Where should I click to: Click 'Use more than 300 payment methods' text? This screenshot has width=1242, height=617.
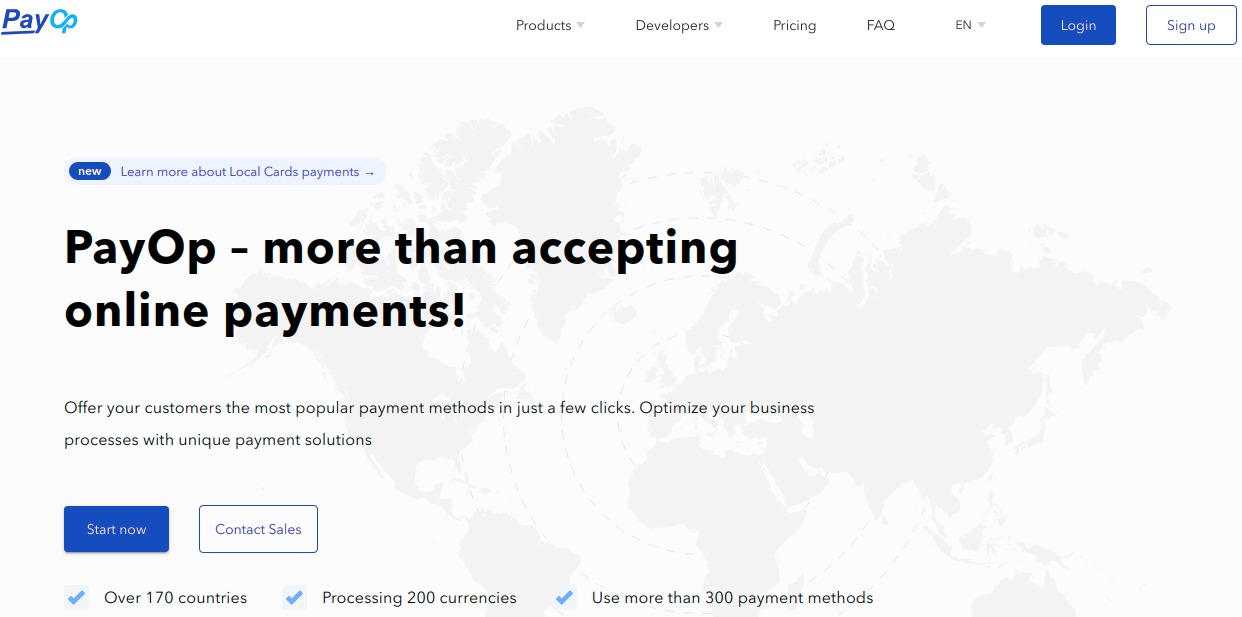(x=733, y=598)
